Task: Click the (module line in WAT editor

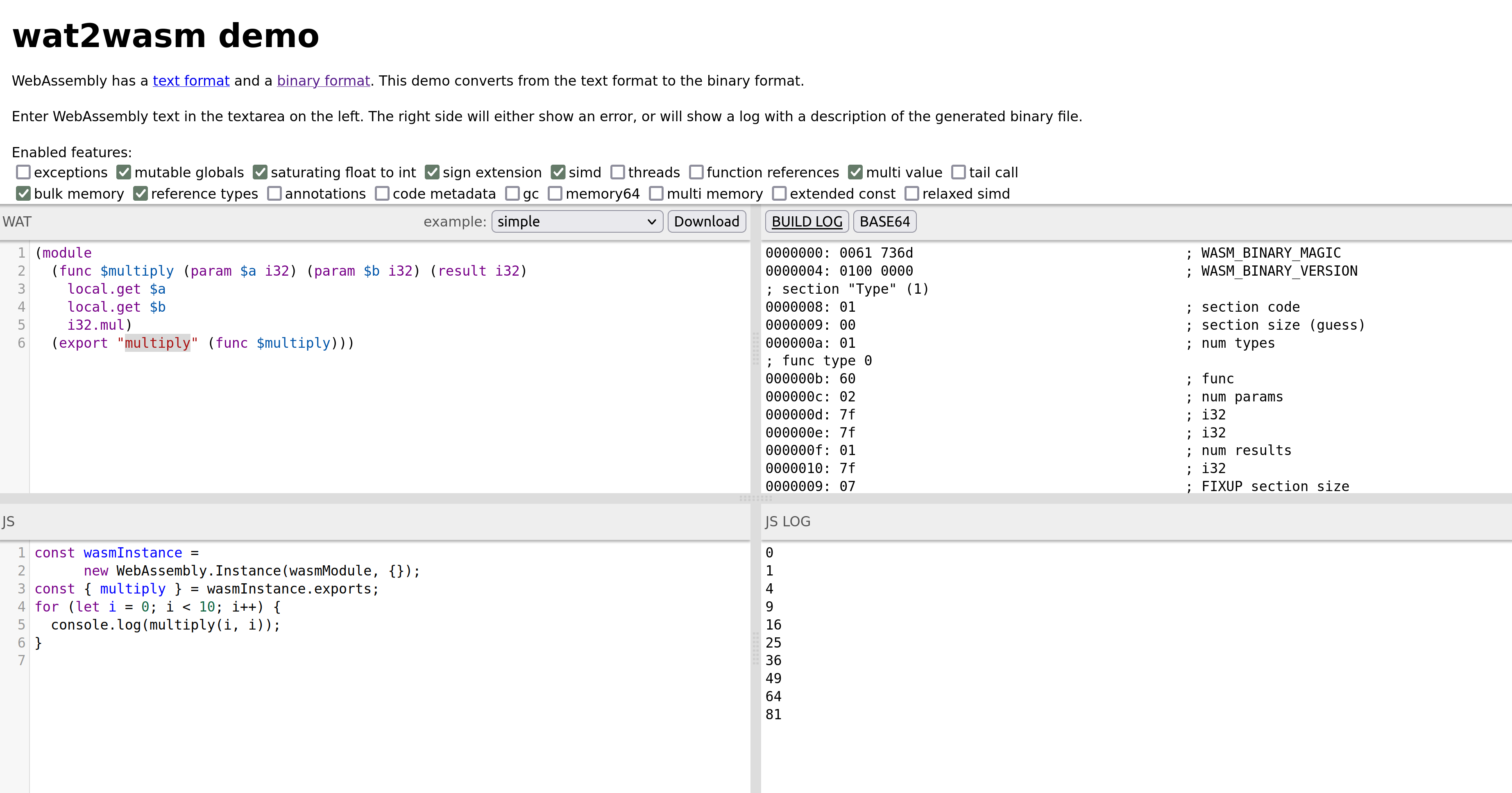Action: (63, 253)
